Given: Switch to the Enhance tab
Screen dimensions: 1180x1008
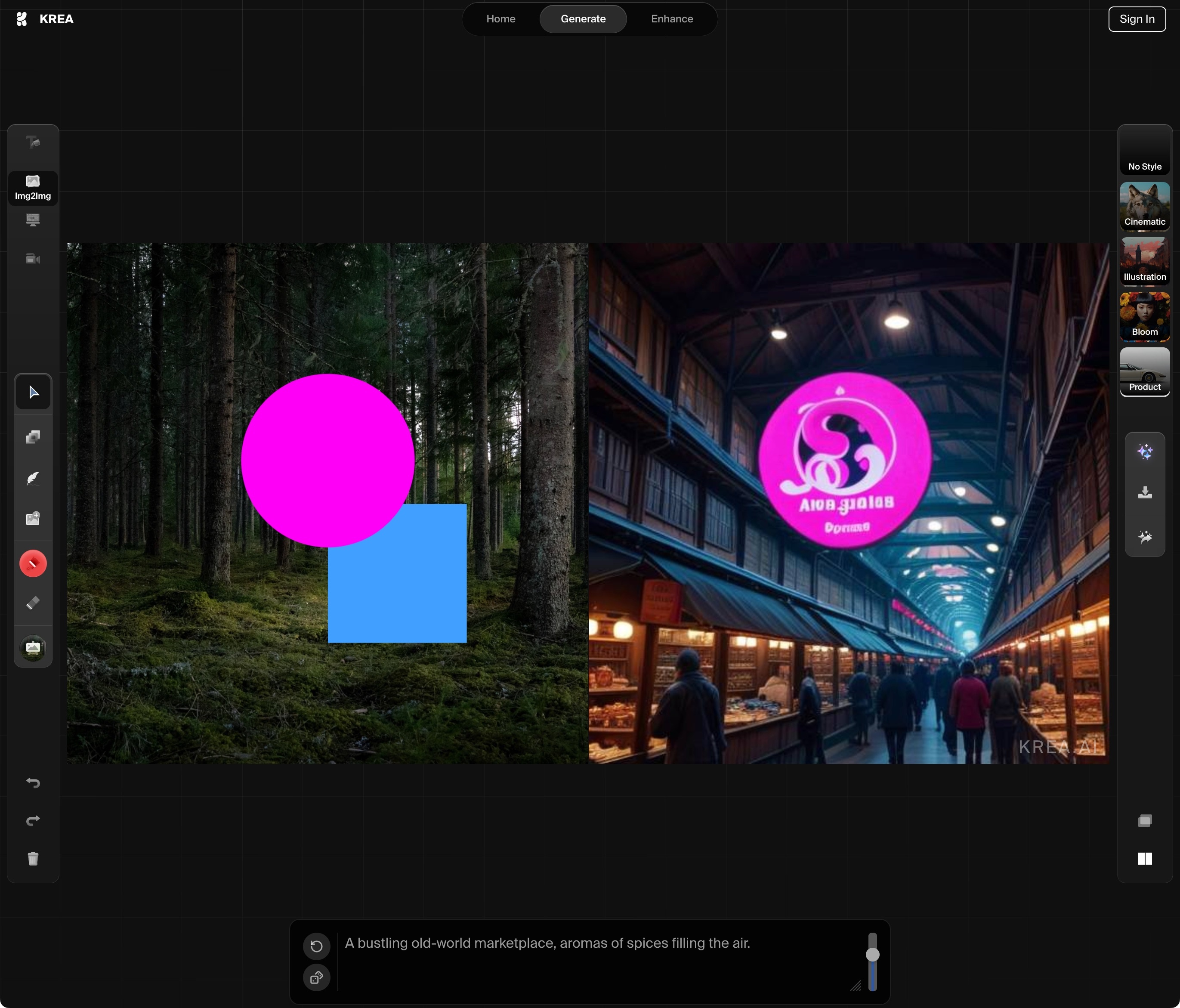Looking at the screenshot, I should click(672, 19).
